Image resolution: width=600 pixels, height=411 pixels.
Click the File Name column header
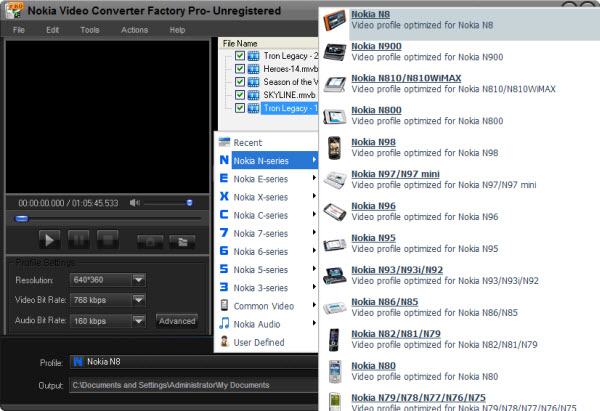(268, 43)
